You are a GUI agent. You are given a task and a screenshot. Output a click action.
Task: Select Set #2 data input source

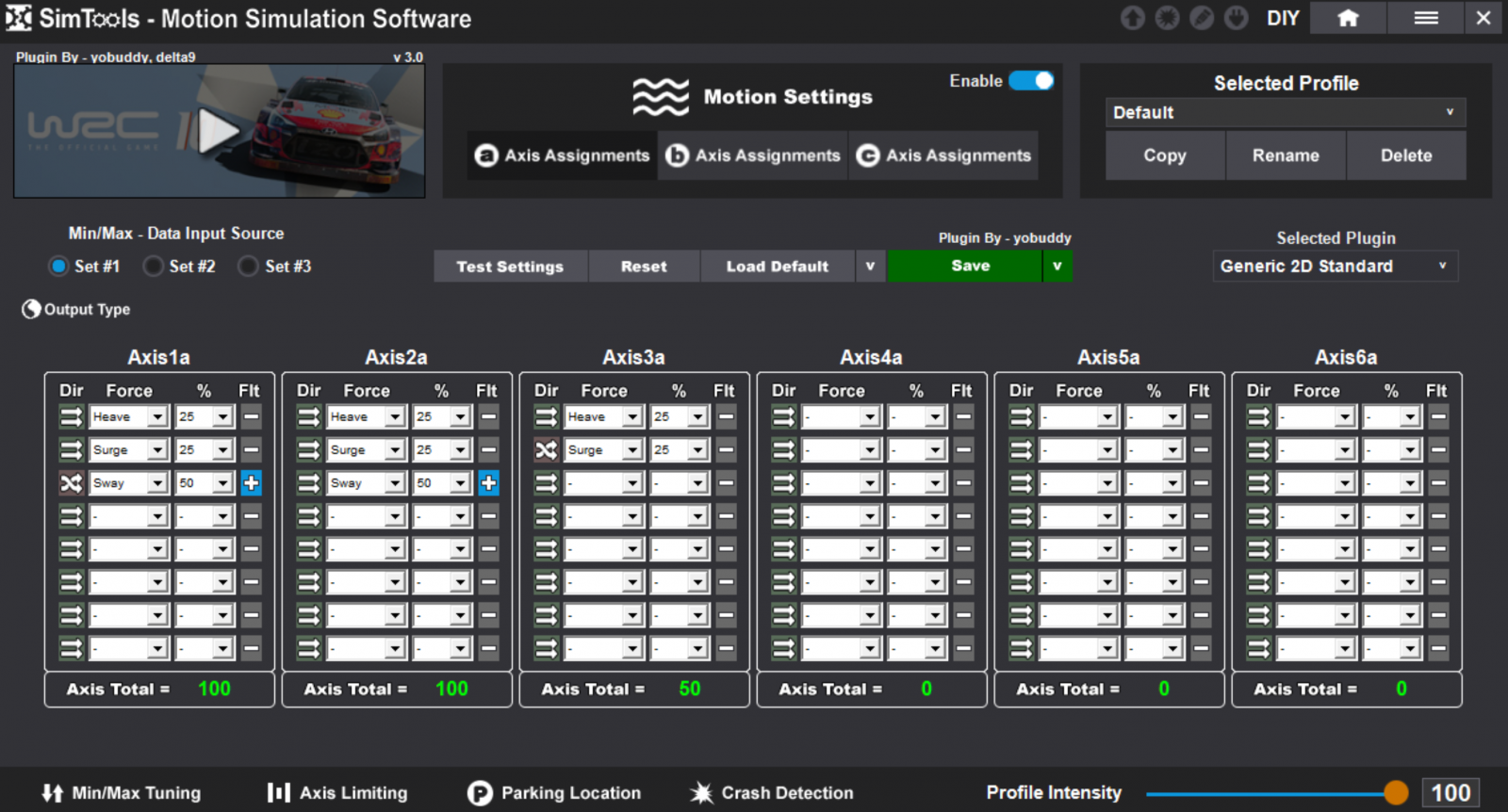click(154, 267)
